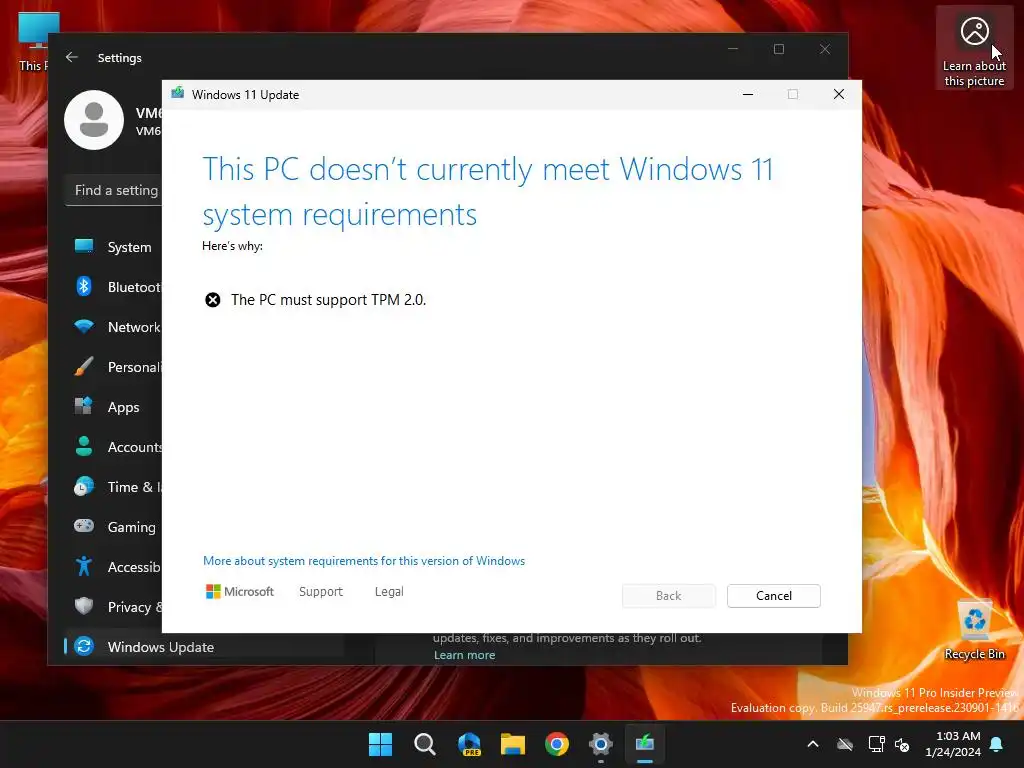This screenshot has height=768, width=1024.
Task: Click the Privacy shield icon in Settings
Action: click(x=84, y=606)
